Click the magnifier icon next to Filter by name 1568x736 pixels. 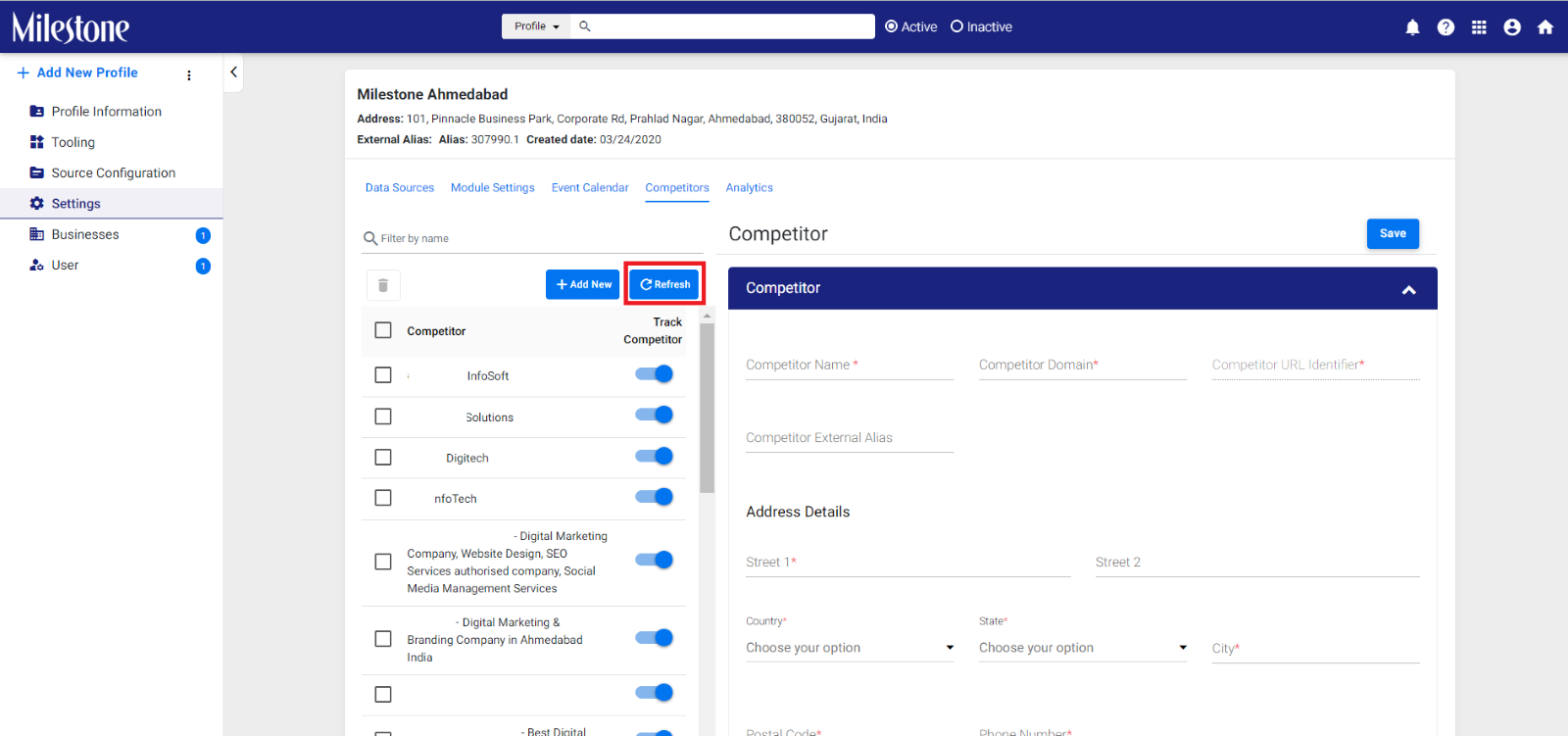click(x=370, y=238)
